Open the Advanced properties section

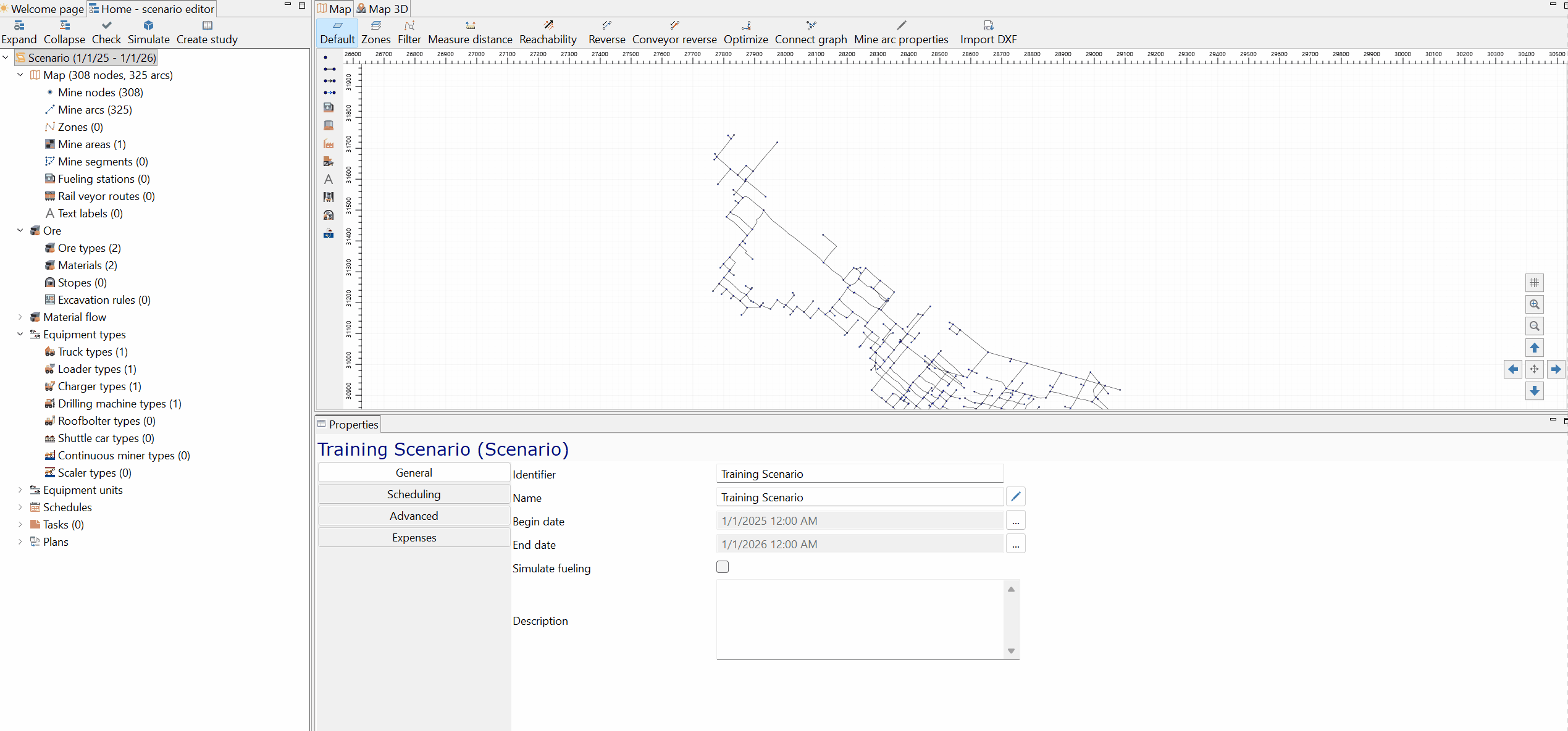coord(414,516)
